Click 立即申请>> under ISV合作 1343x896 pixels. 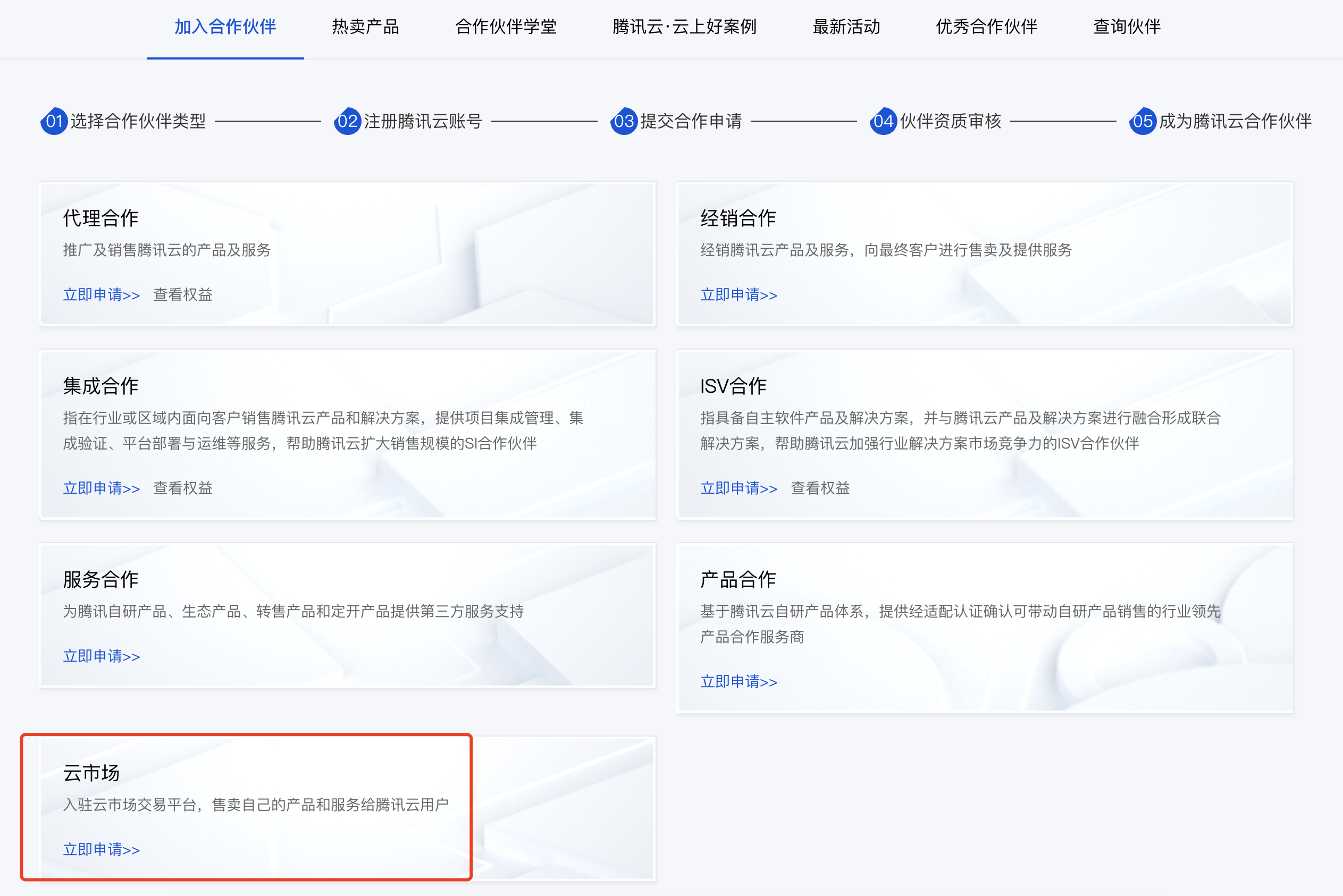tap(738, 488)
